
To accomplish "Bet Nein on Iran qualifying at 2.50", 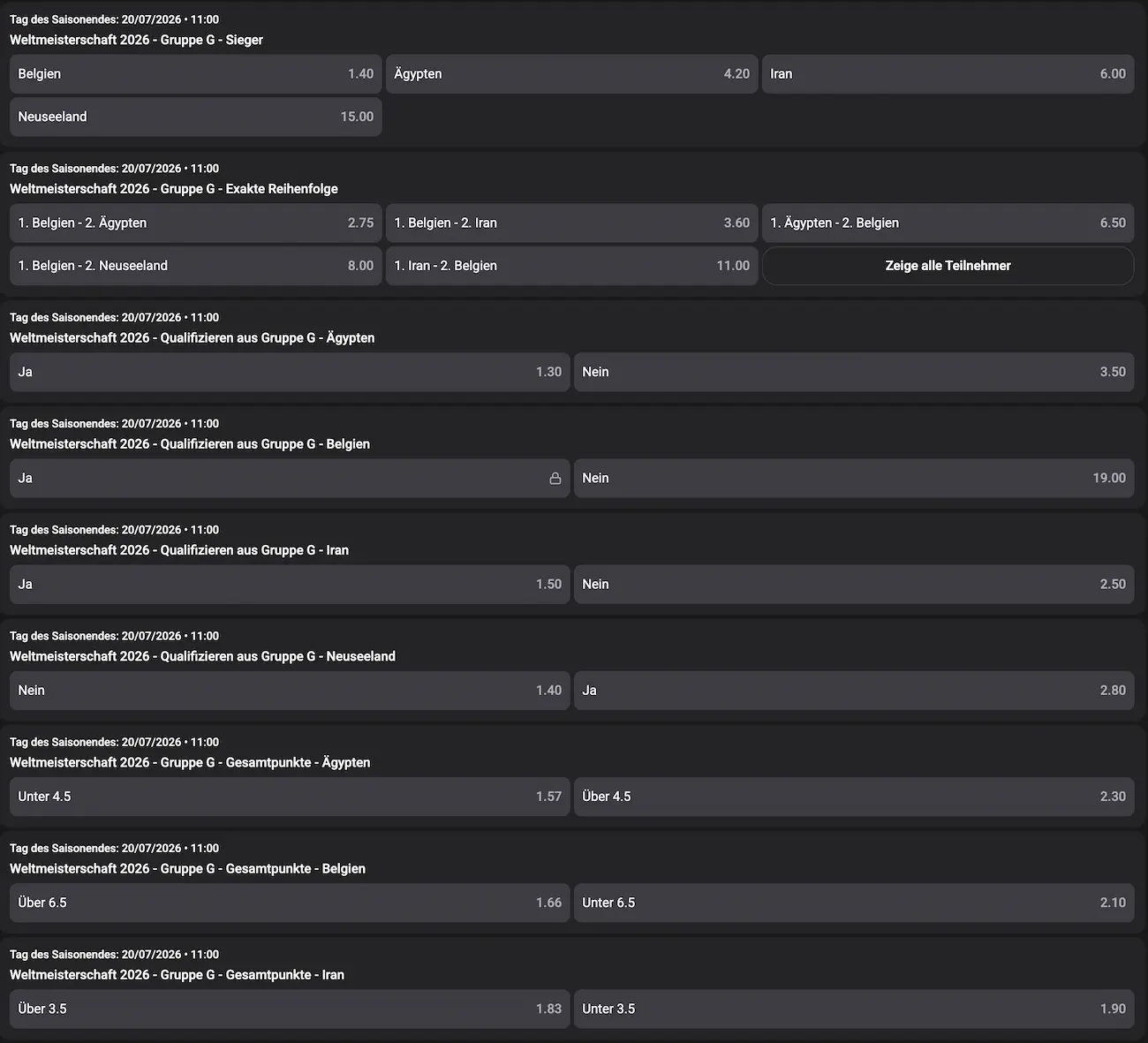I will (854, 585).
